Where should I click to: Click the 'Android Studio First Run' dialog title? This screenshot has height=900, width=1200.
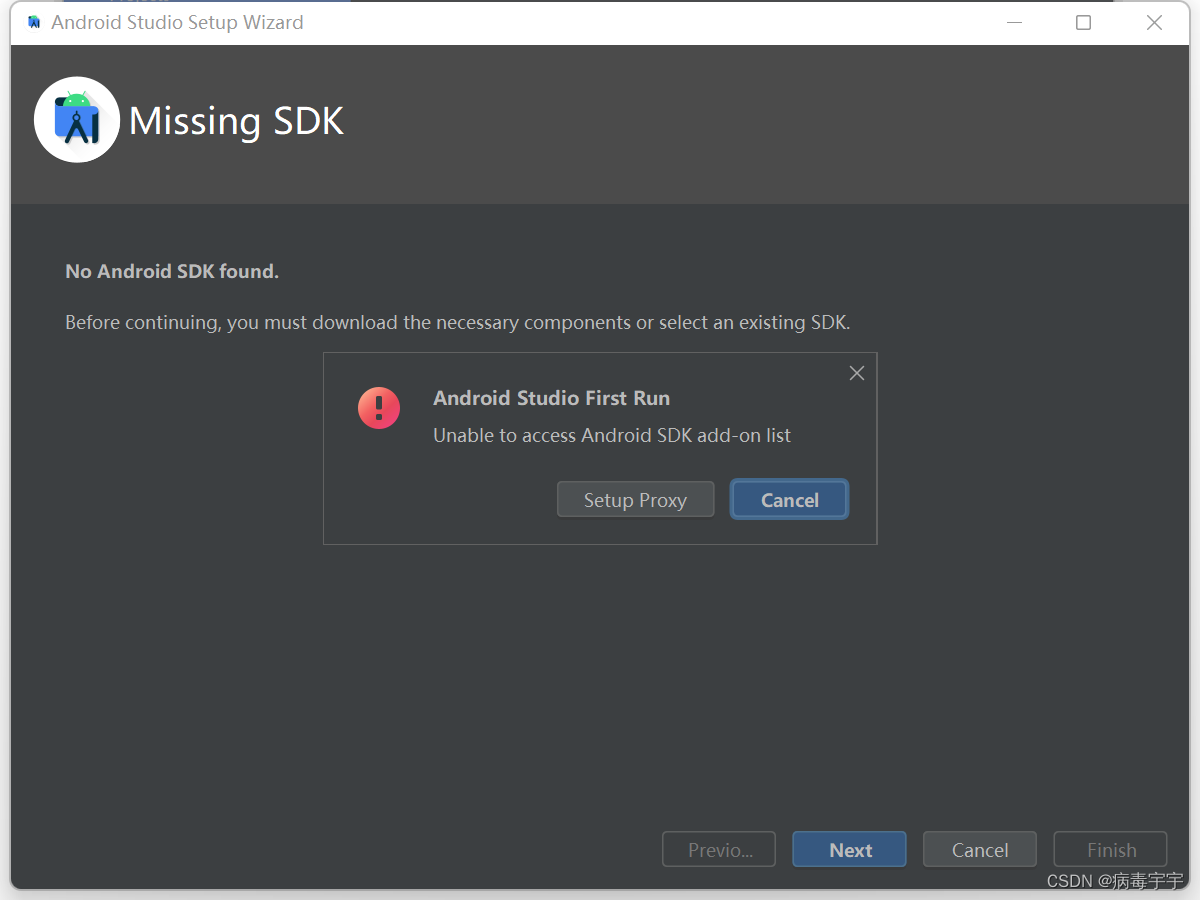551,398
